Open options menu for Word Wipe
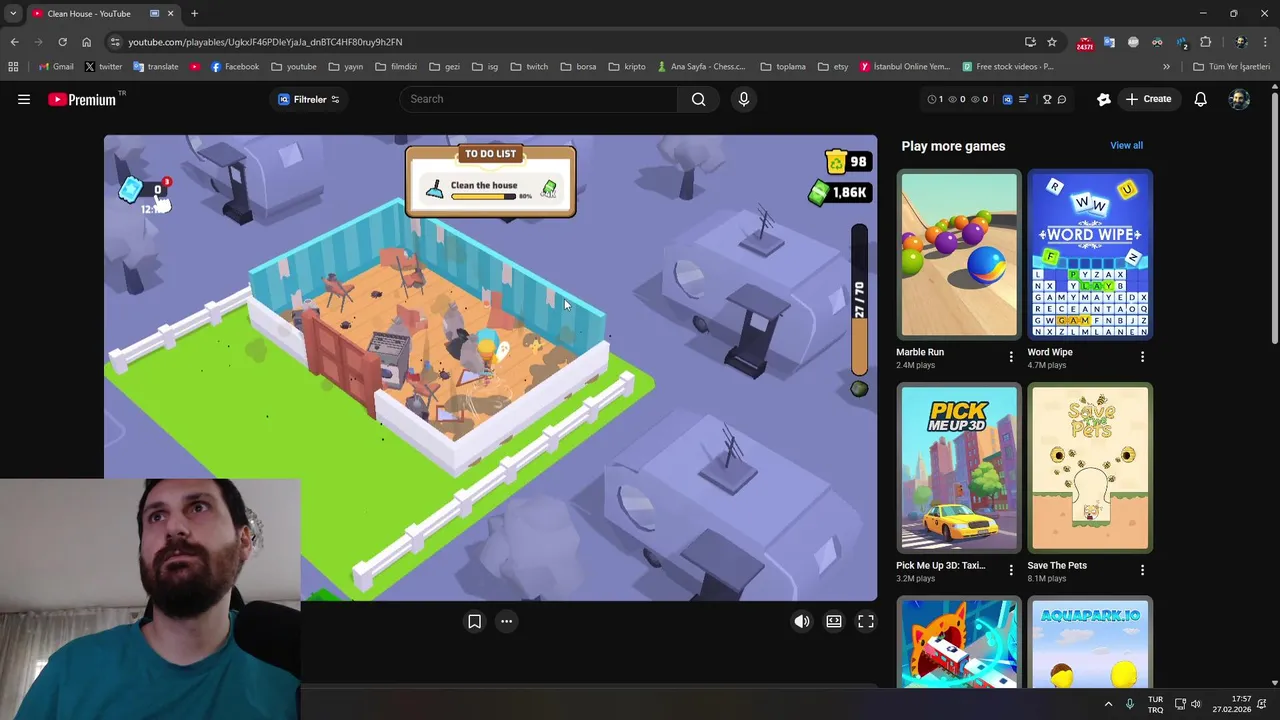 1142,357
